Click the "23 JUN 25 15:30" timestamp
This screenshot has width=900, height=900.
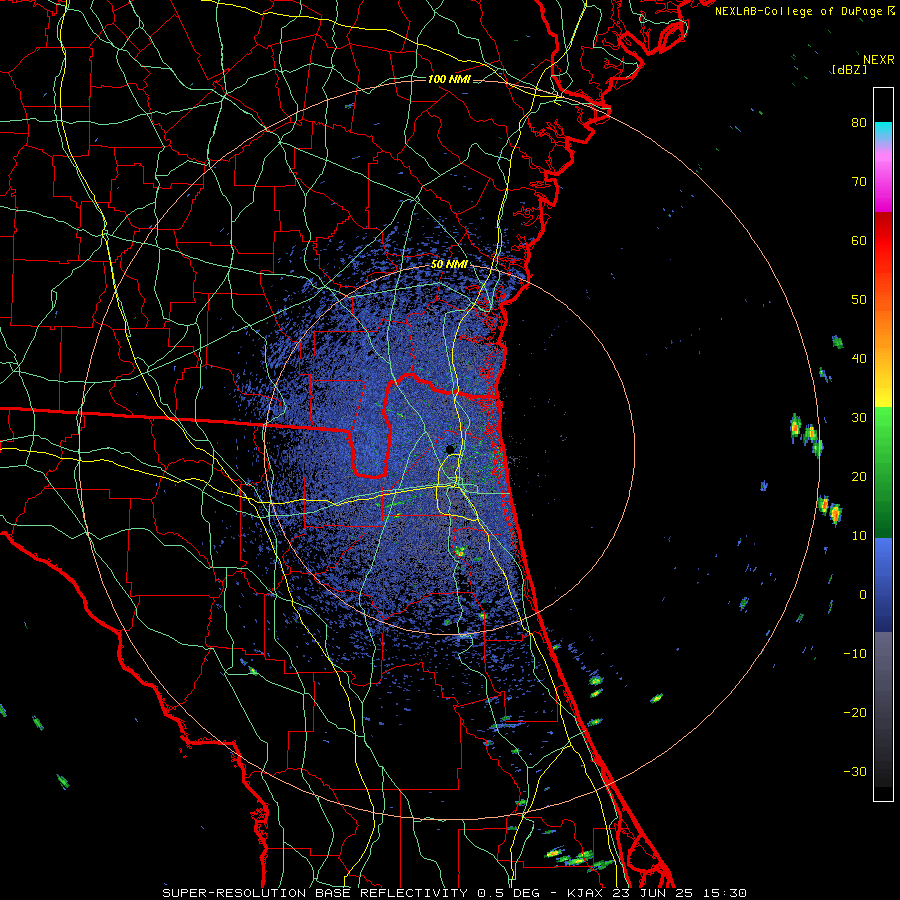681,893
